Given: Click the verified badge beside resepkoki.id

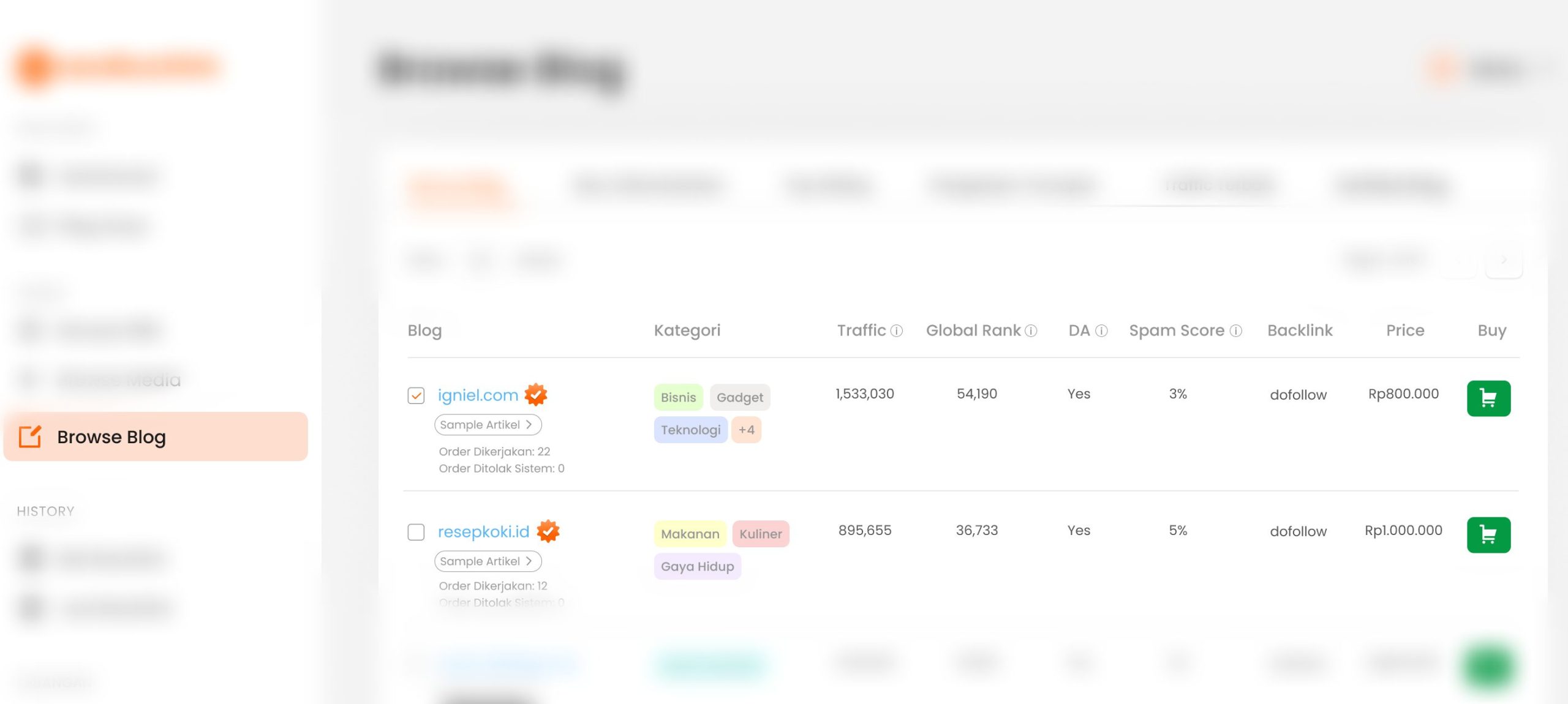Looking at the screenshot, I should click(549, 531).
